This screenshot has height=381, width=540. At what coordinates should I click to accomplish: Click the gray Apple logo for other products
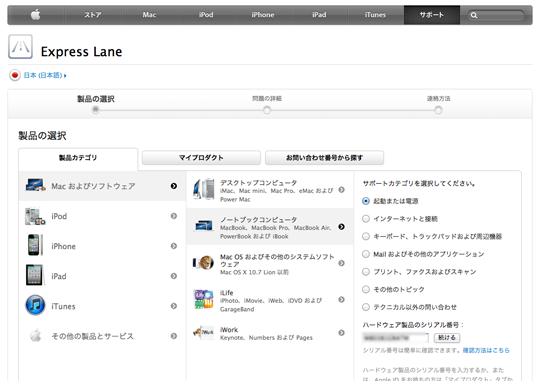[35, 335]
